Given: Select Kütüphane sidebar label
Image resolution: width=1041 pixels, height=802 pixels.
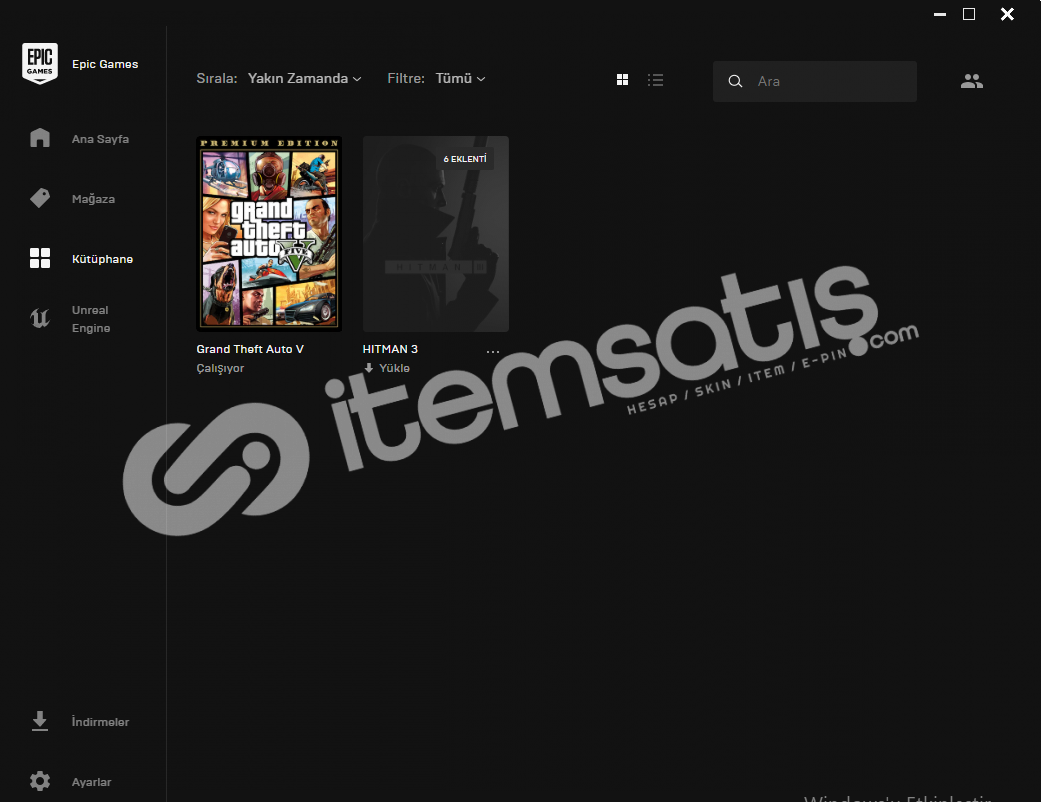Looking at the screenshot, I should click(102, 259).
